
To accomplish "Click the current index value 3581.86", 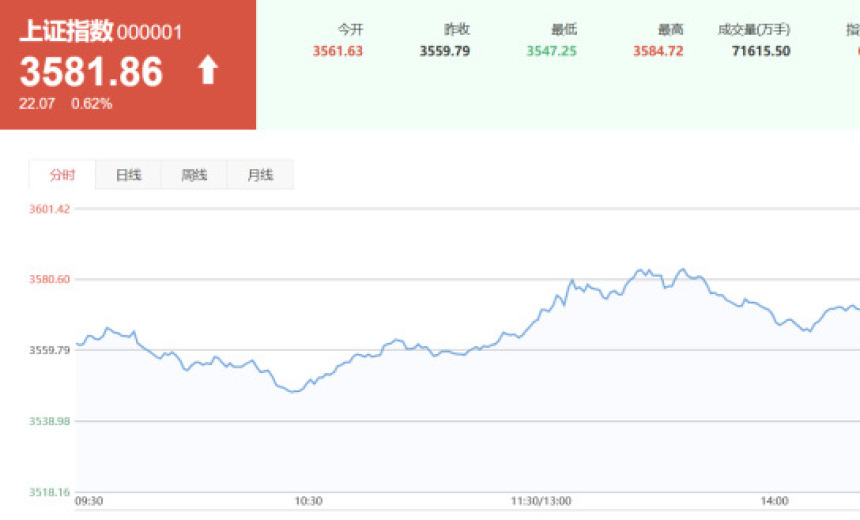I will click(91, 72).
